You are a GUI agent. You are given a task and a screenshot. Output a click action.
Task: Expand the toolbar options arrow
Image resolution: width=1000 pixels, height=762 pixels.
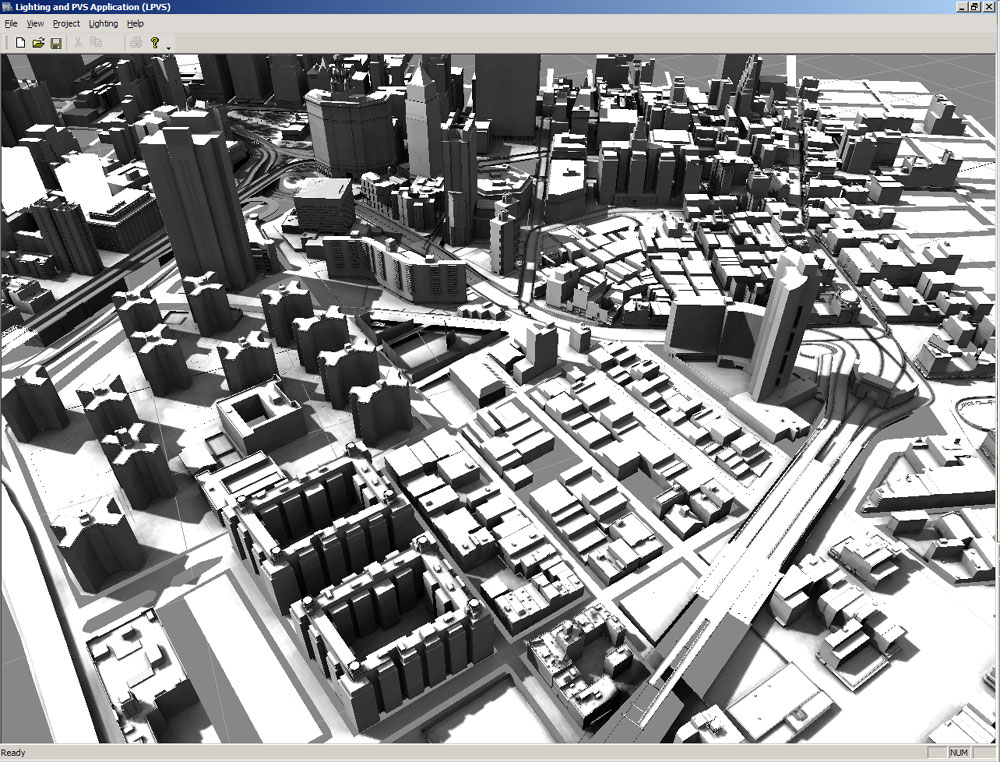168,47
